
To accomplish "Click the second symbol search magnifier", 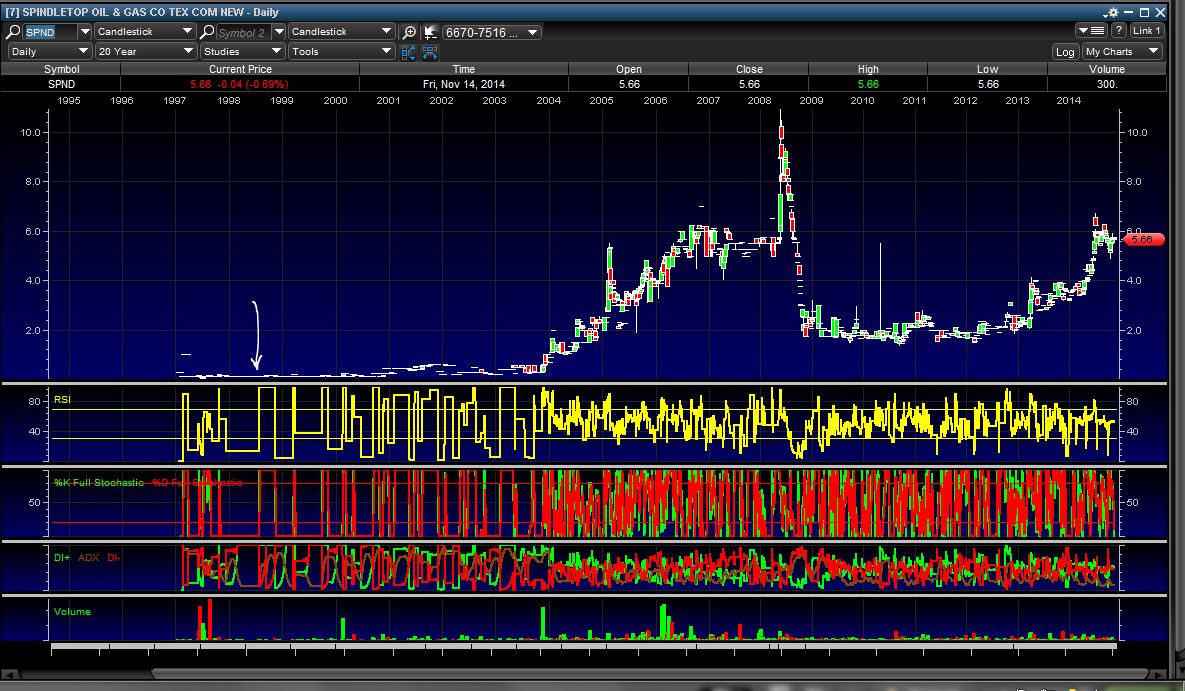I will point(208,32).
